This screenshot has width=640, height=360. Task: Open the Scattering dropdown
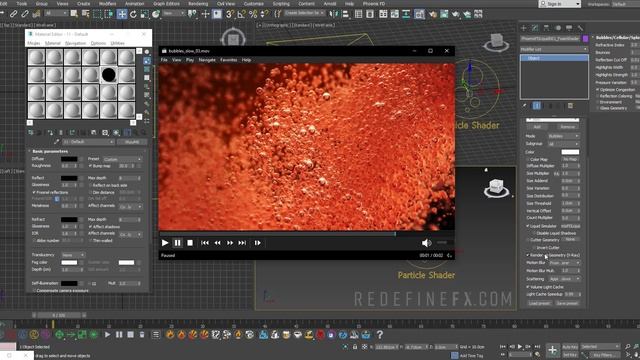point(564,279)
